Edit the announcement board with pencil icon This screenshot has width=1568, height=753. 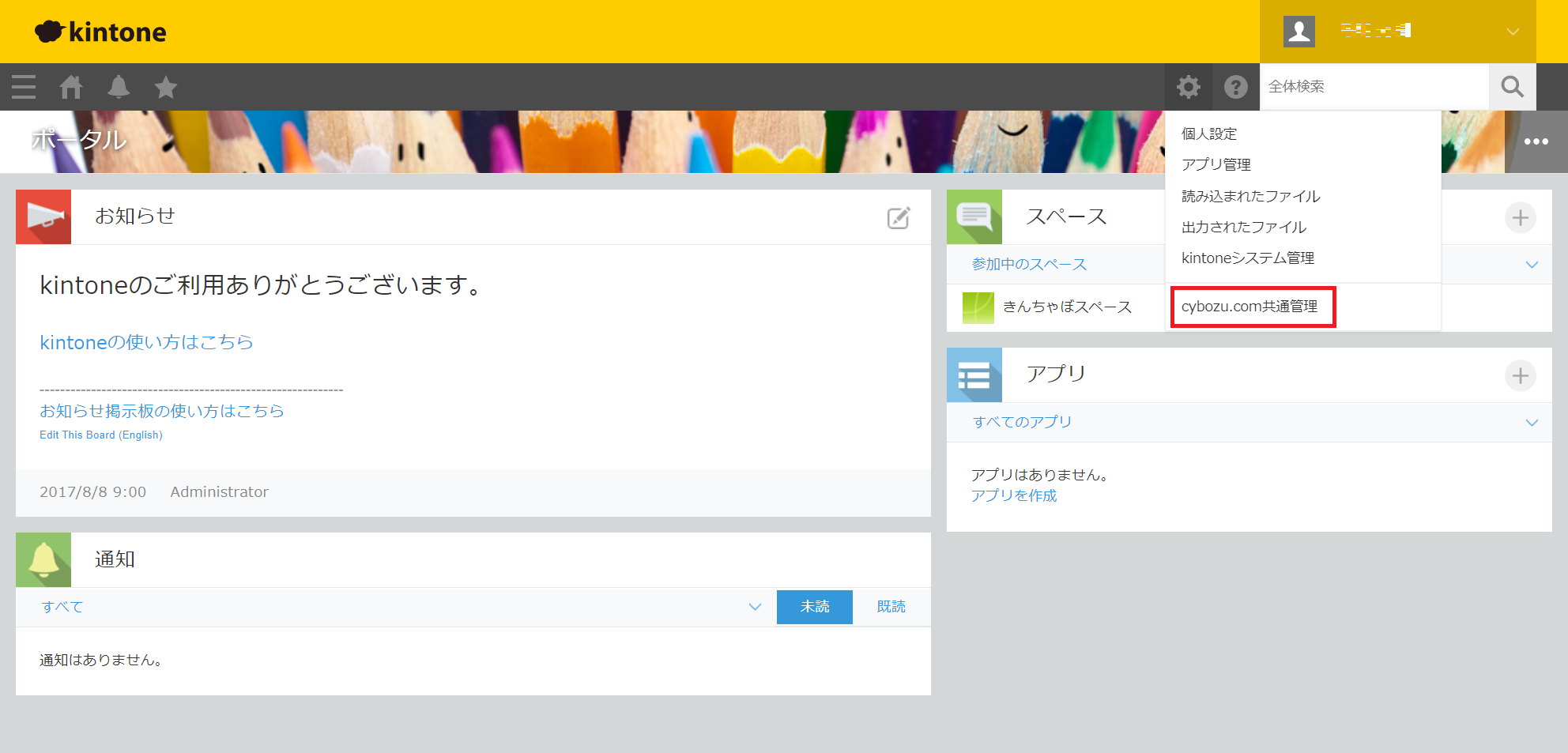pos(899,218)
